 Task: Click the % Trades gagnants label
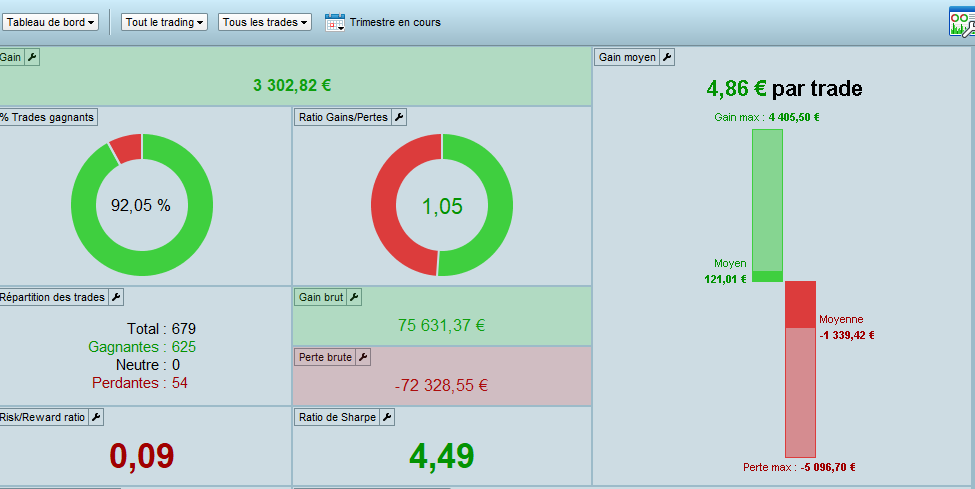48,118
